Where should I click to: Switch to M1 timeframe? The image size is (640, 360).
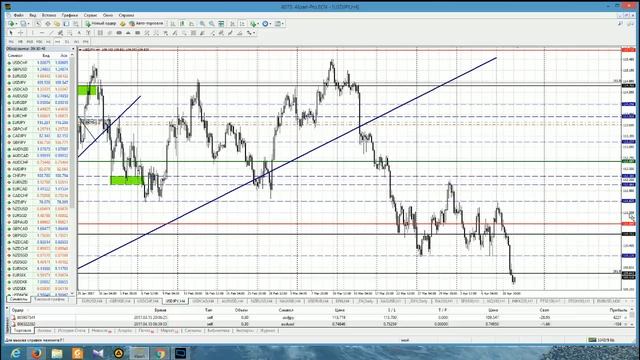[x=11, y=42]
